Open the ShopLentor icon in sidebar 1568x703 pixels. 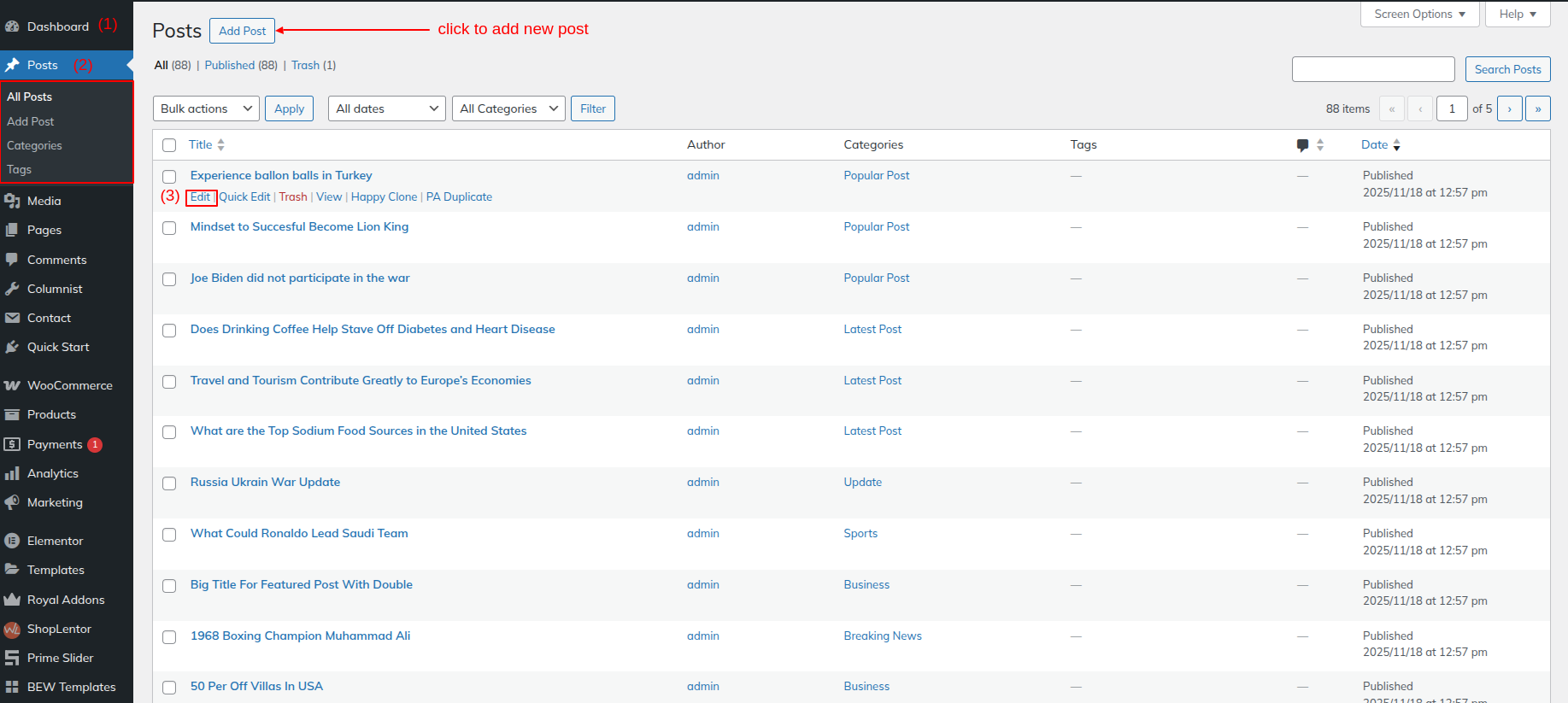12,630
